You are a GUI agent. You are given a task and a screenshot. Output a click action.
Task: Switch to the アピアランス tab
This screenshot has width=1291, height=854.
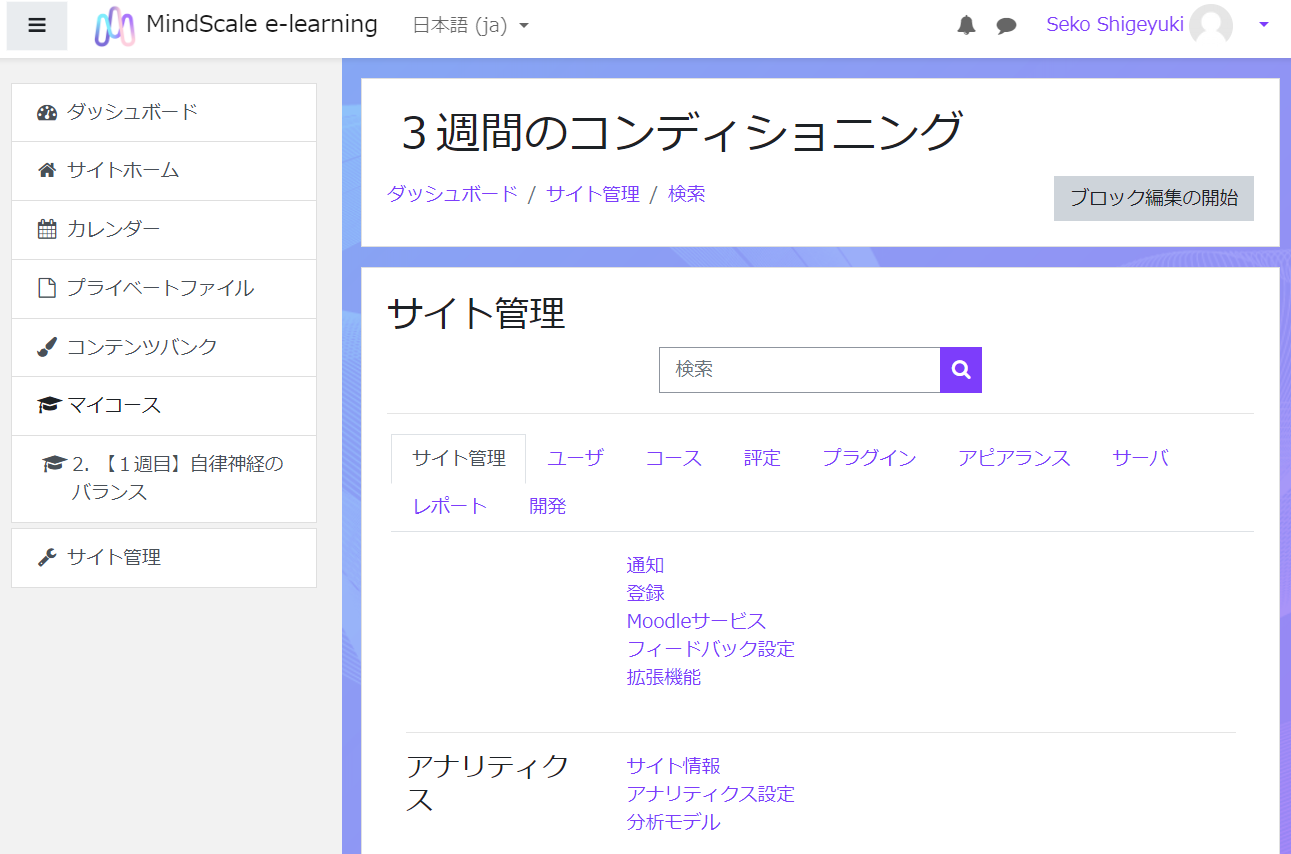(1014, 458)
